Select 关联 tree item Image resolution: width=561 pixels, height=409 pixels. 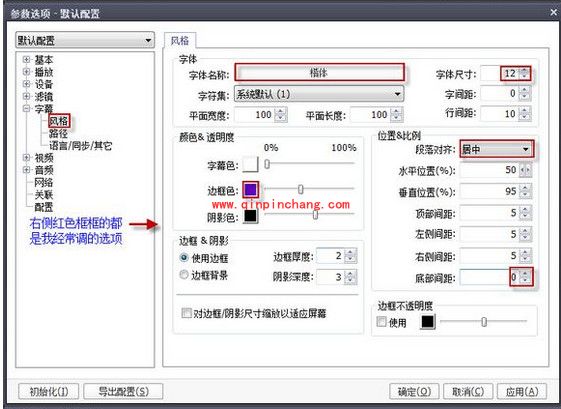tap(44, 195)
